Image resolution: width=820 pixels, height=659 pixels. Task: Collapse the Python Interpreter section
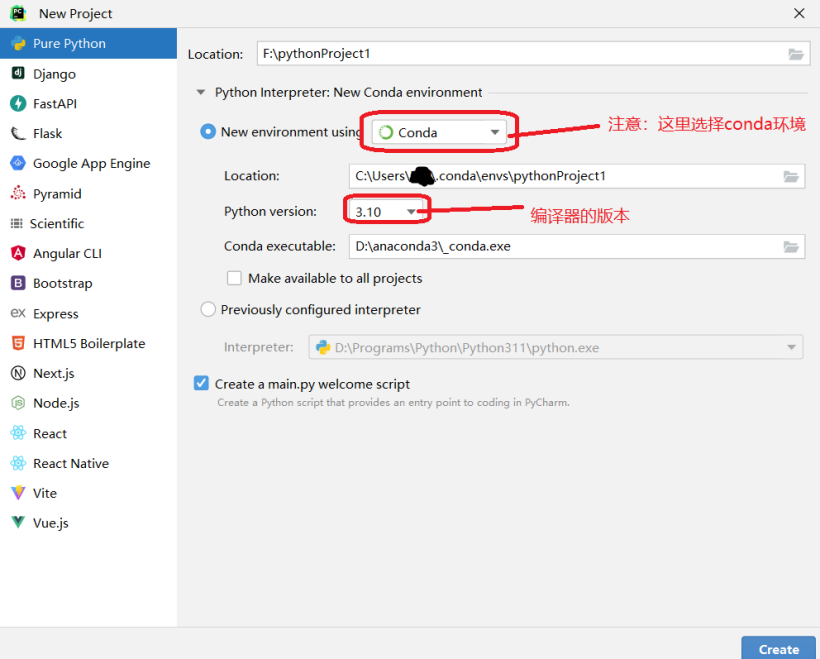pos(203,93)
